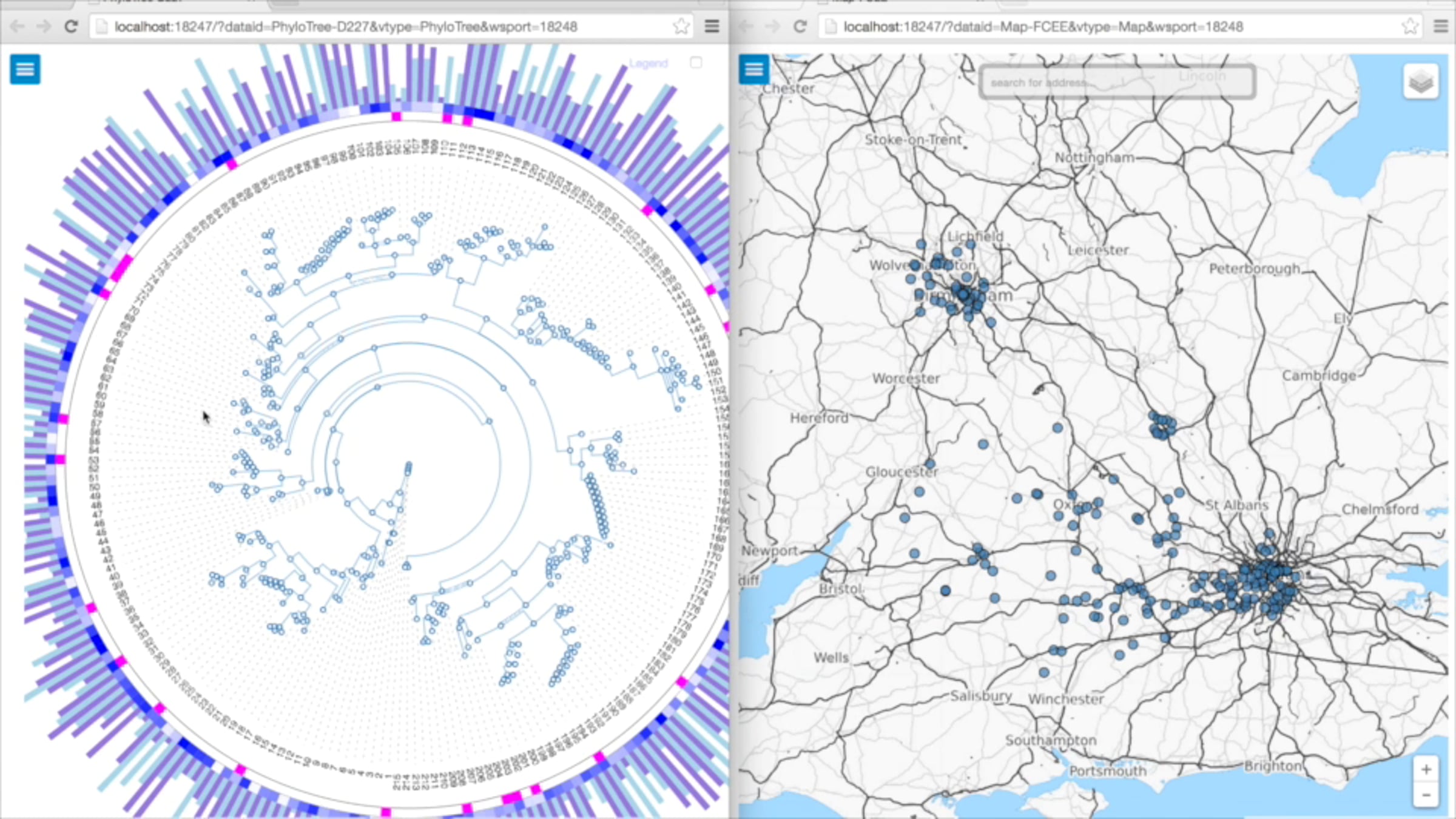Click the Leicester label on the map

coord(1098,250)
